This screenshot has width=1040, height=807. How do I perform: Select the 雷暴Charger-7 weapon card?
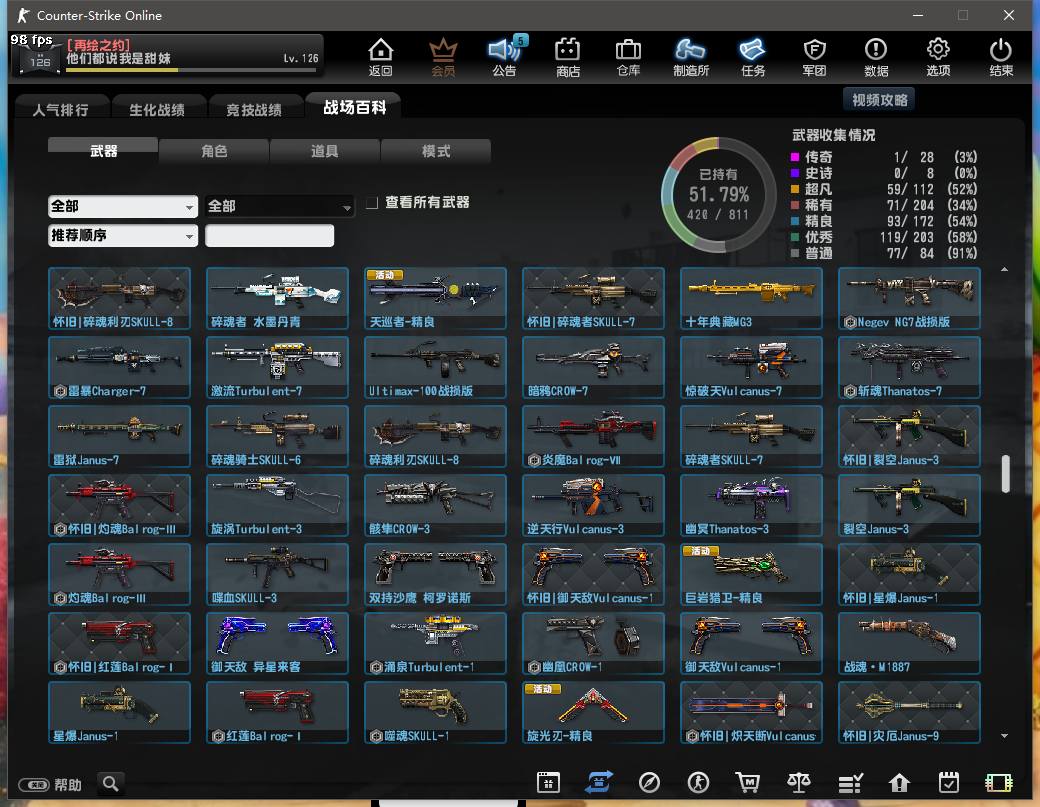[x=119, y=367]
